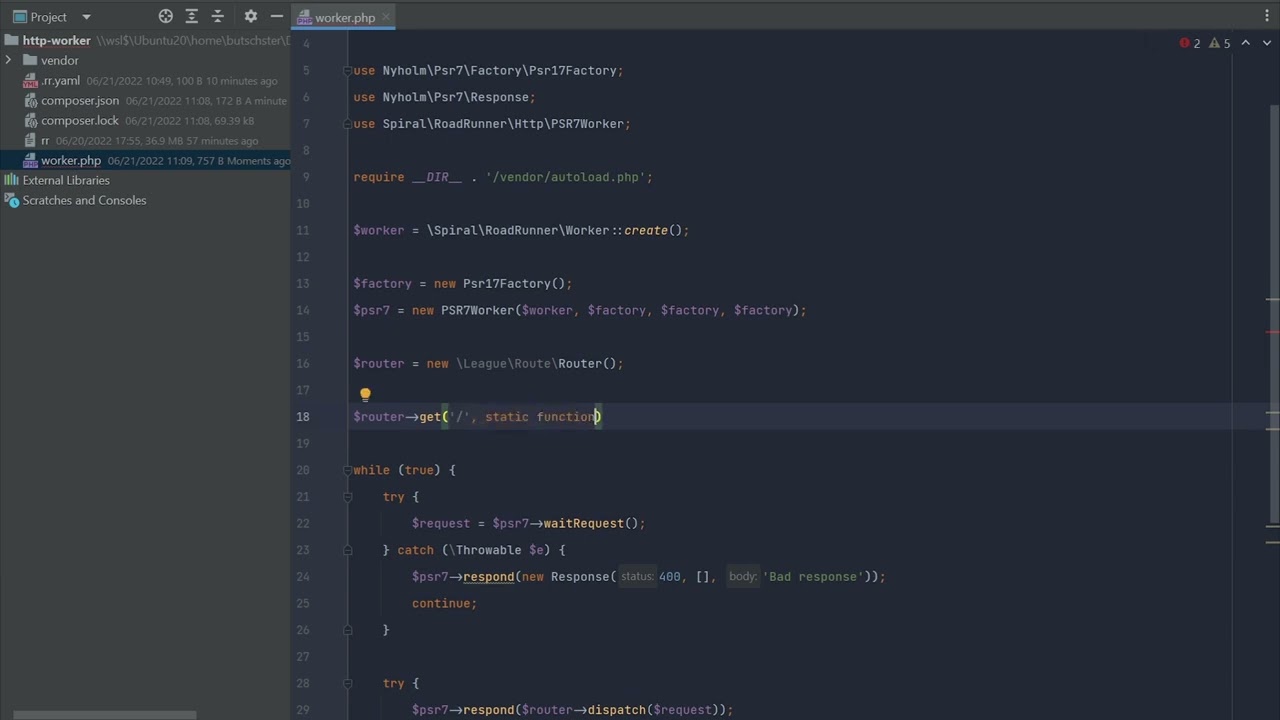The image size is (1280, 720).
Task: Select the vendor folder row
Action: (145, 60)
